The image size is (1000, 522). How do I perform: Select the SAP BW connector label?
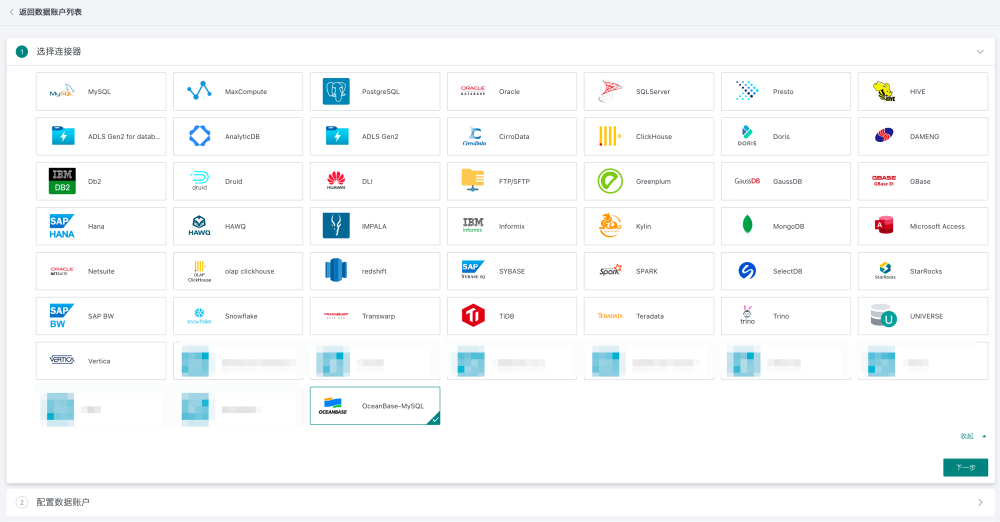pos(101,317)
